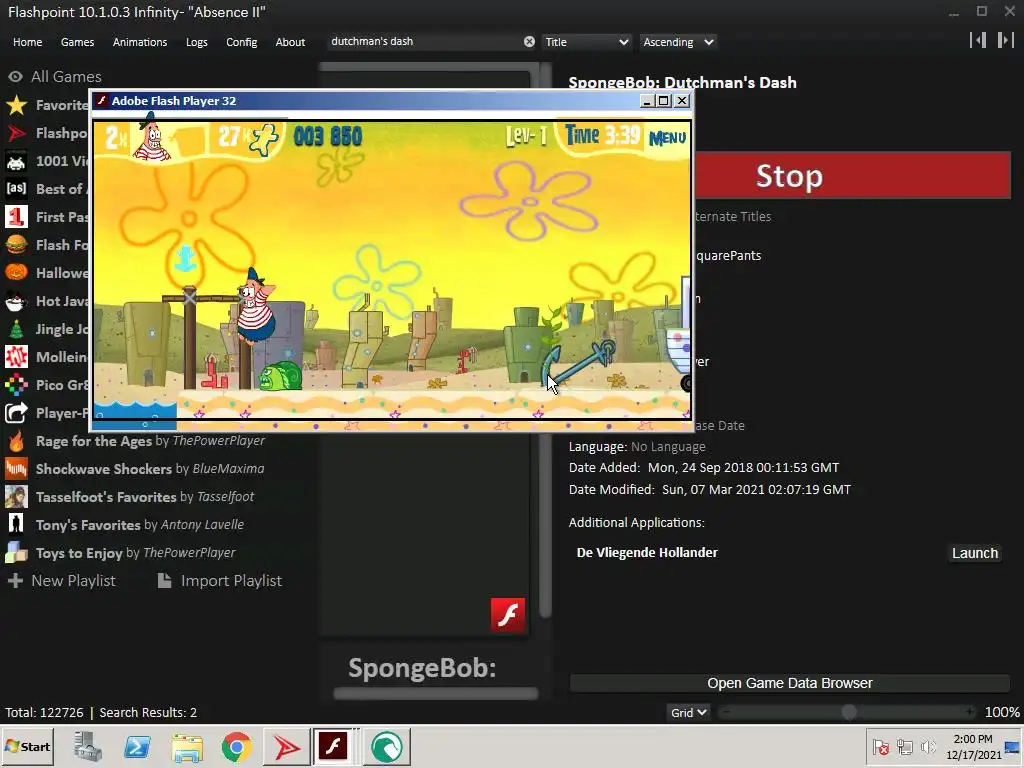Open the Halloween pumpkin playlist icon

pos(16,272)
